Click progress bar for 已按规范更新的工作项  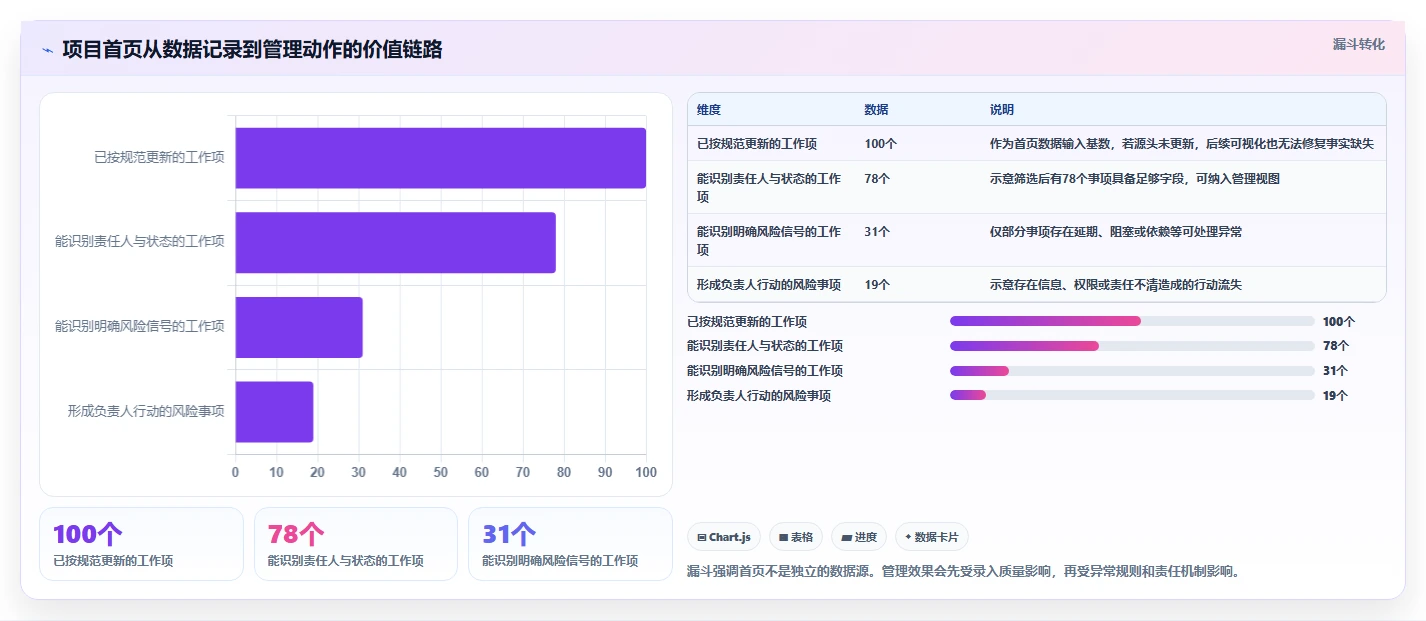(1132, 321)
